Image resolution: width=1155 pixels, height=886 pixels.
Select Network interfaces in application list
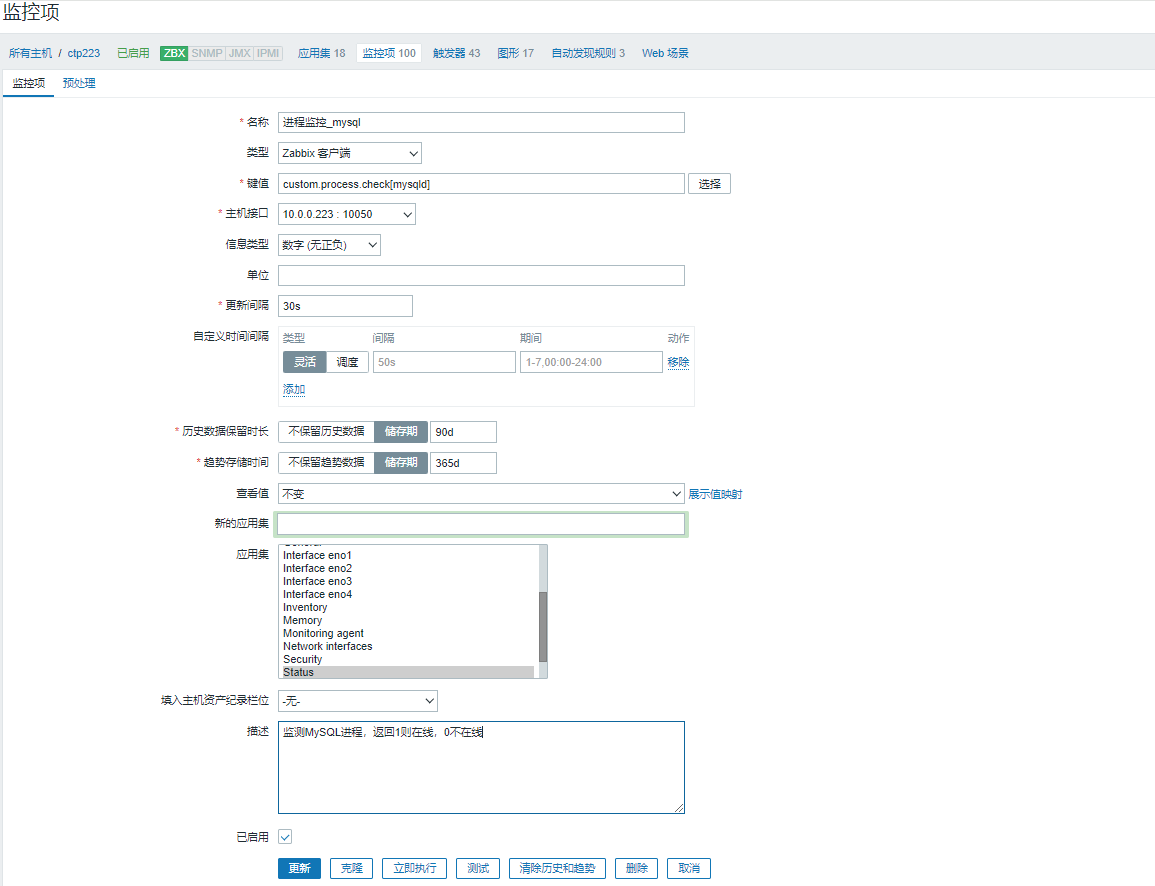(408, 647)
